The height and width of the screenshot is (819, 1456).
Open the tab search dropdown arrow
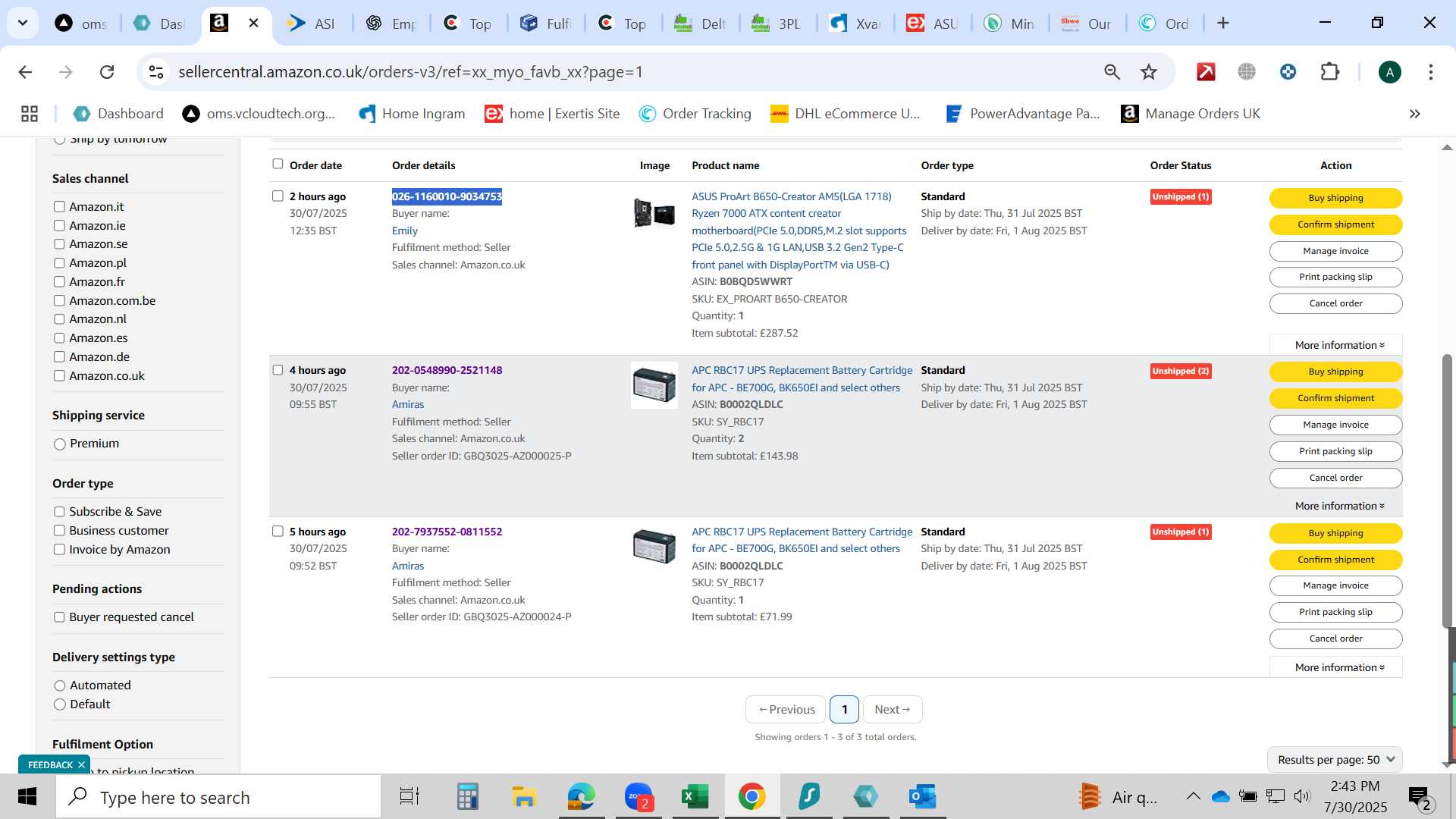[x=23, y=24]
